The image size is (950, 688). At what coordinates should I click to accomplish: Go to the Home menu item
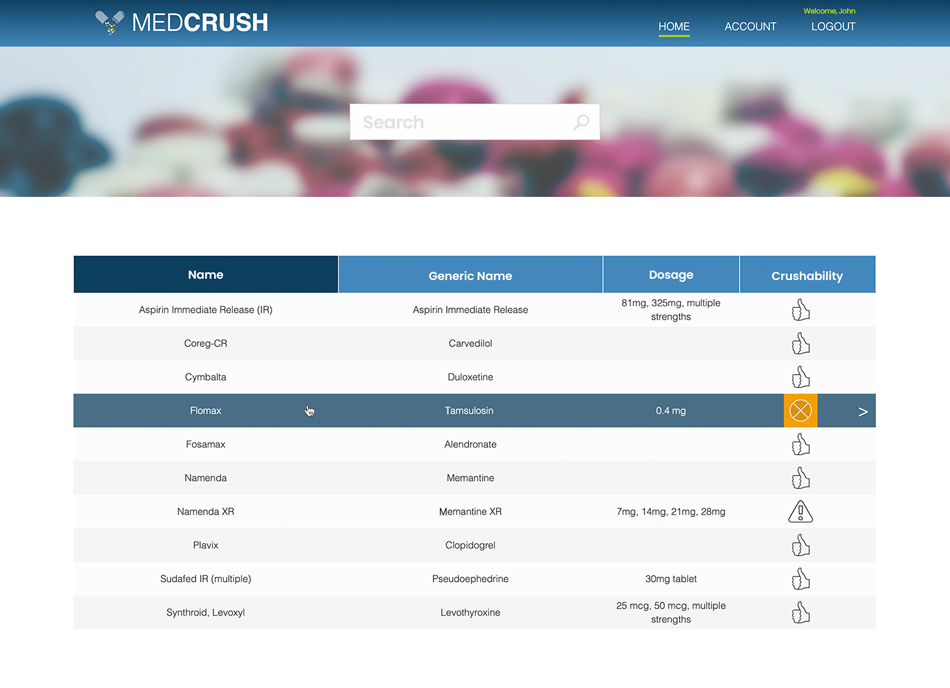pyautogui.click(x=674, y=27)
